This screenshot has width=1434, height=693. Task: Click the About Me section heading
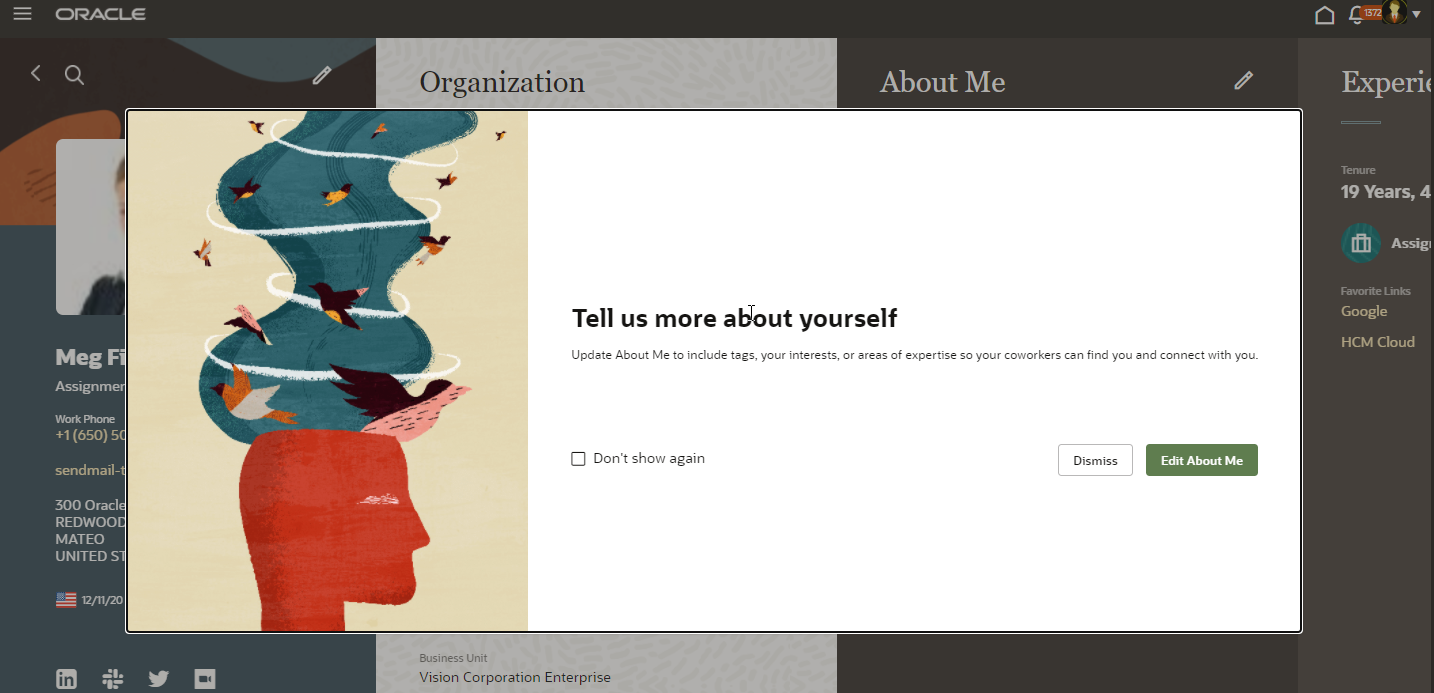tap(942, 82)
